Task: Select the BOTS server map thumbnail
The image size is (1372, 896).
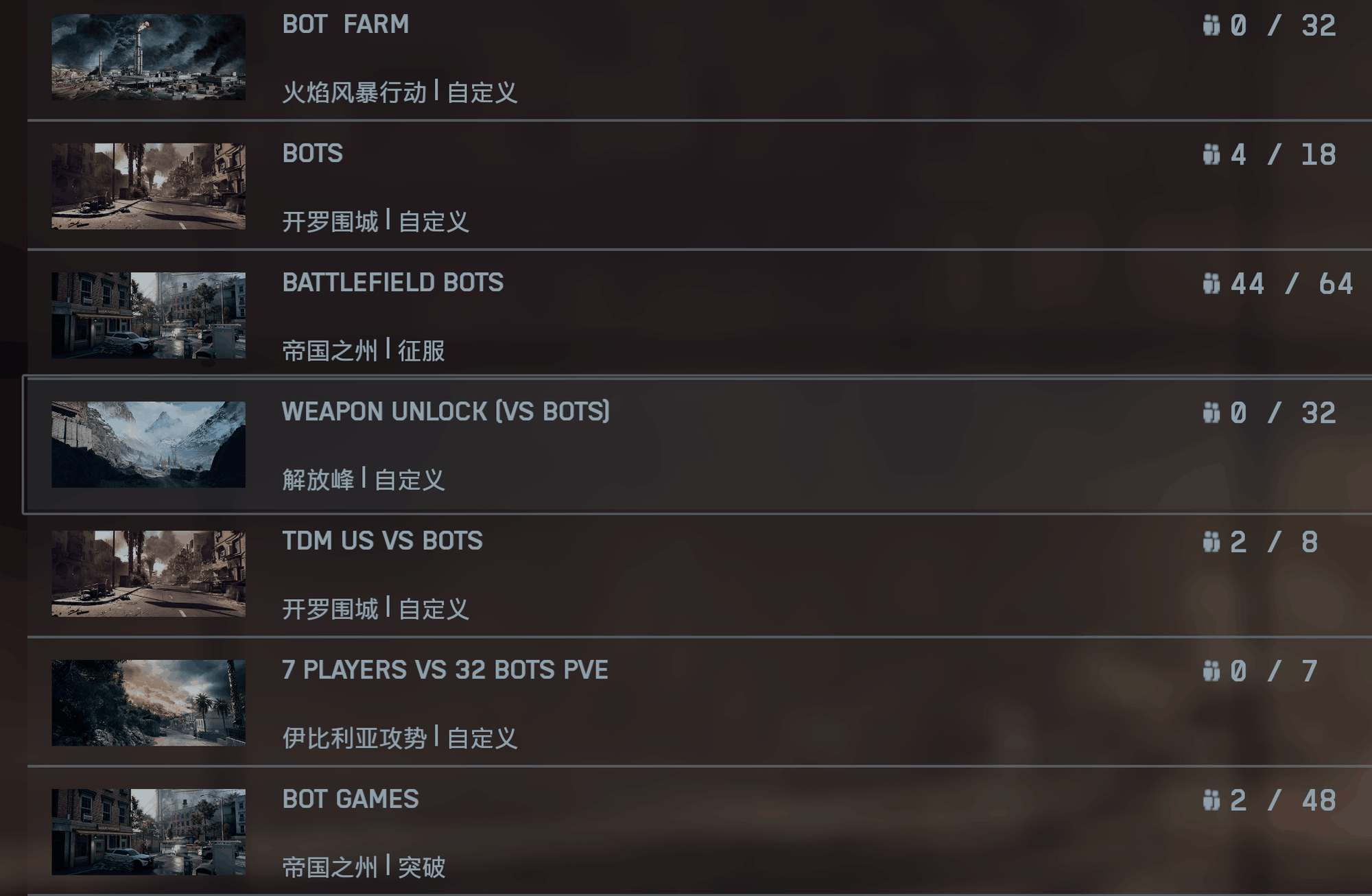Action: coord(148,186)
